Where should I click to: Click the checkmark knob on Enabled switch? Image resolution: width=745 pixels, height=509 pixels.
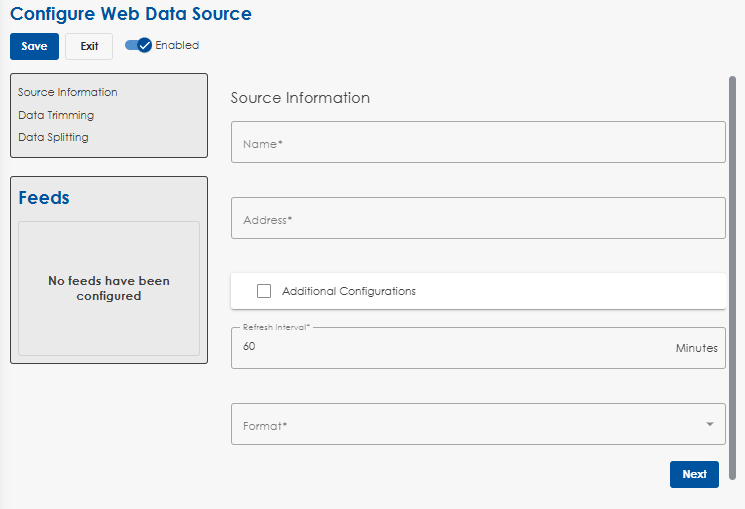pos(144,45)
